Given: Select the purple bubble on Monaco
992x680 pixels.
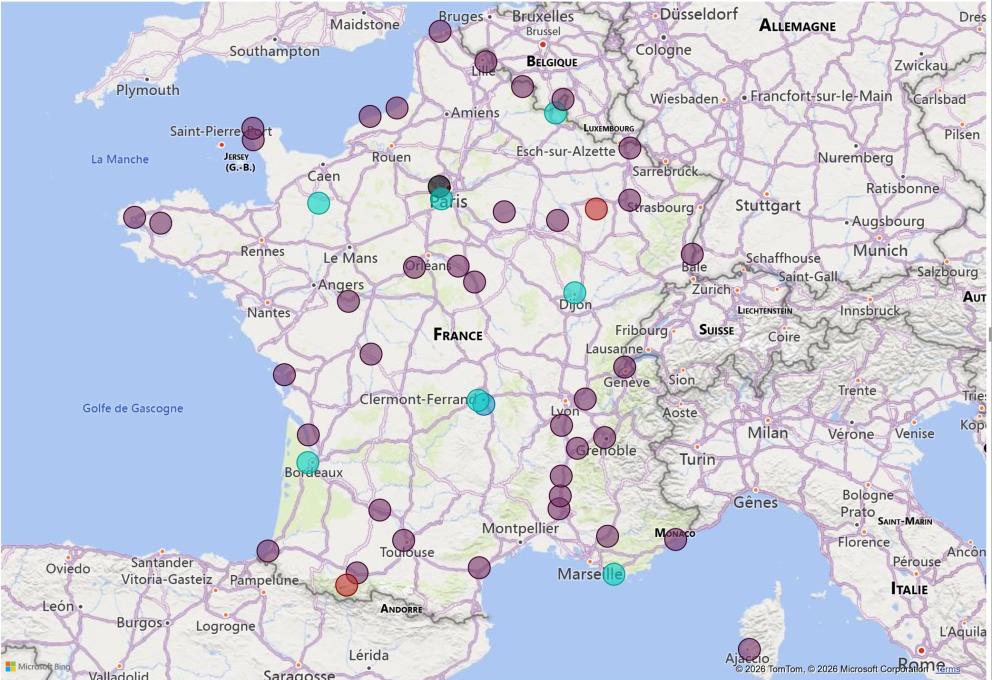Looking at the screenshot, I should coord(676,539).
